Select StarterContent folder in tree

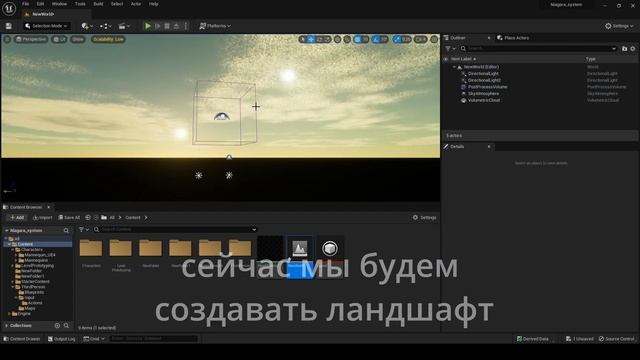[x=35, y=282]
